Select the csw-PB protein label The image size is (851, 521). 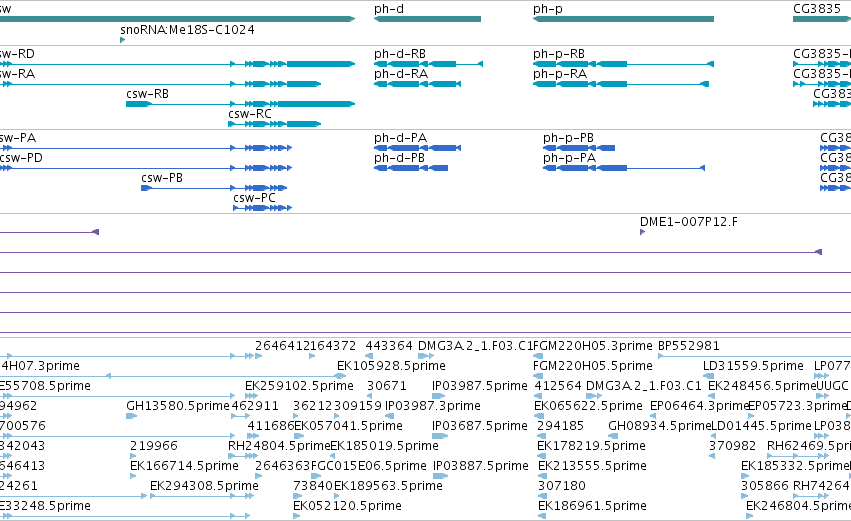tap(162, 178)
